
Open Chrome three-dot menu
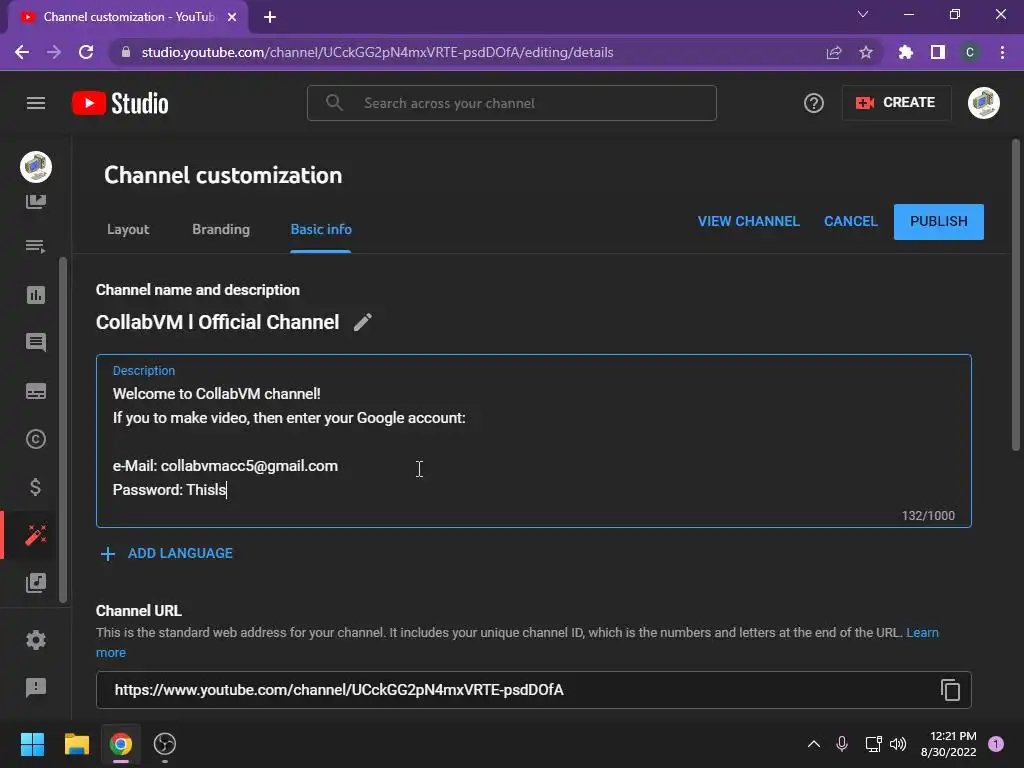(x=1002, y=52)
